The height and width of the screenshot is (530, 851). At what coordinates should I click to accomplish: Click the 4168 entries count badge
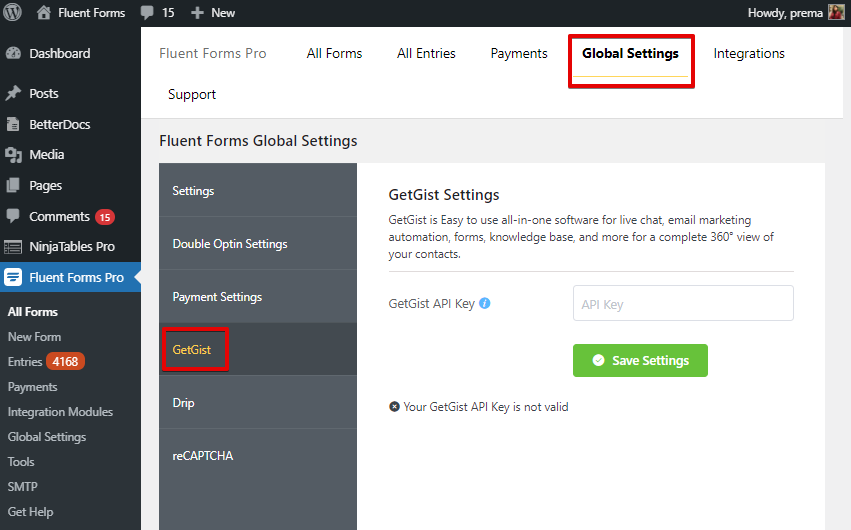(65, 361)
